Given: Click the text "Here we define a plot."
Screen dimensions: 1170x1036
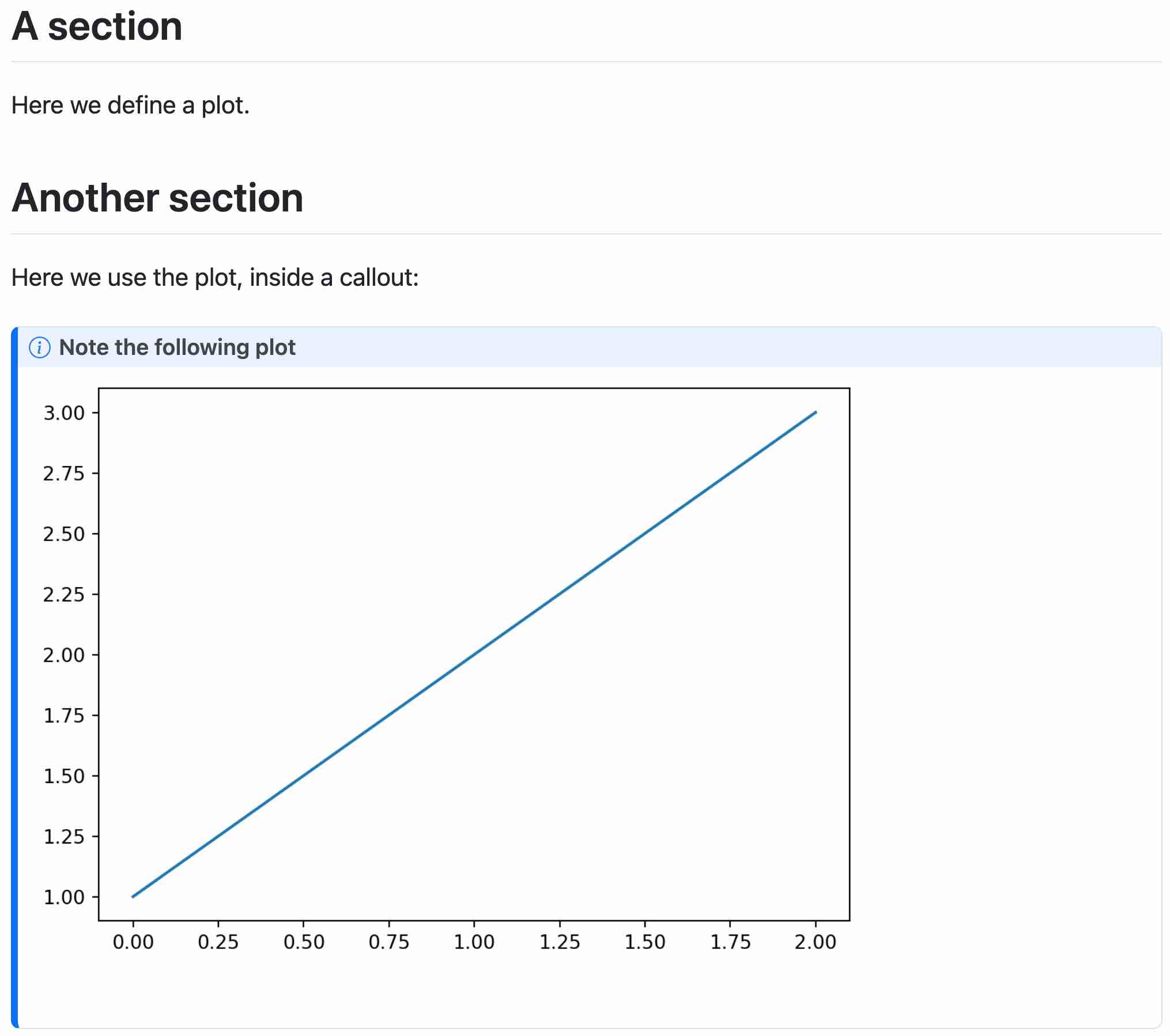Looking at the screenshot, I should tap(130, 105).
